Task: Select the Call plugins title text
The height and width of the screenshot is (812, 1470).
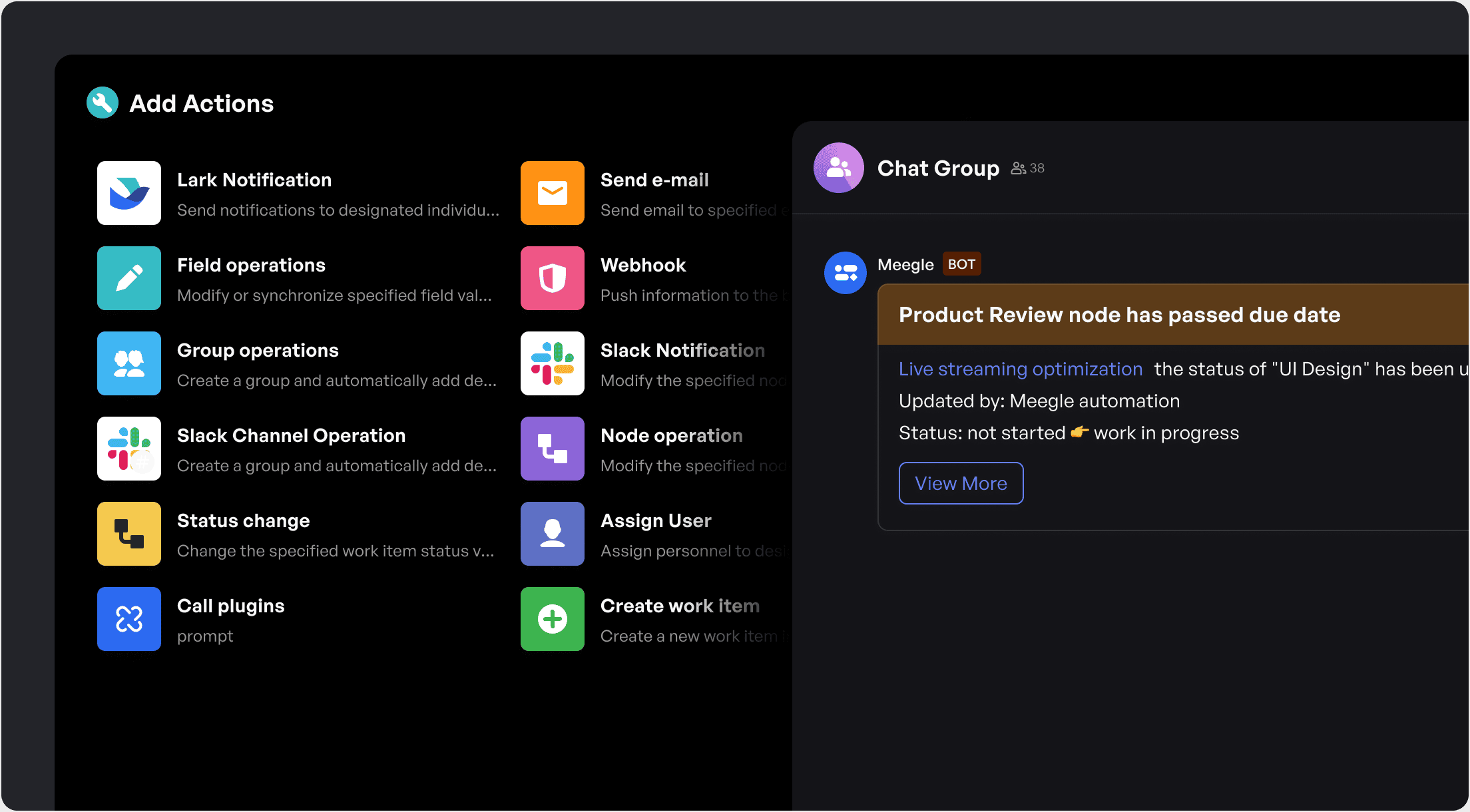Action: tap(230, 606)
